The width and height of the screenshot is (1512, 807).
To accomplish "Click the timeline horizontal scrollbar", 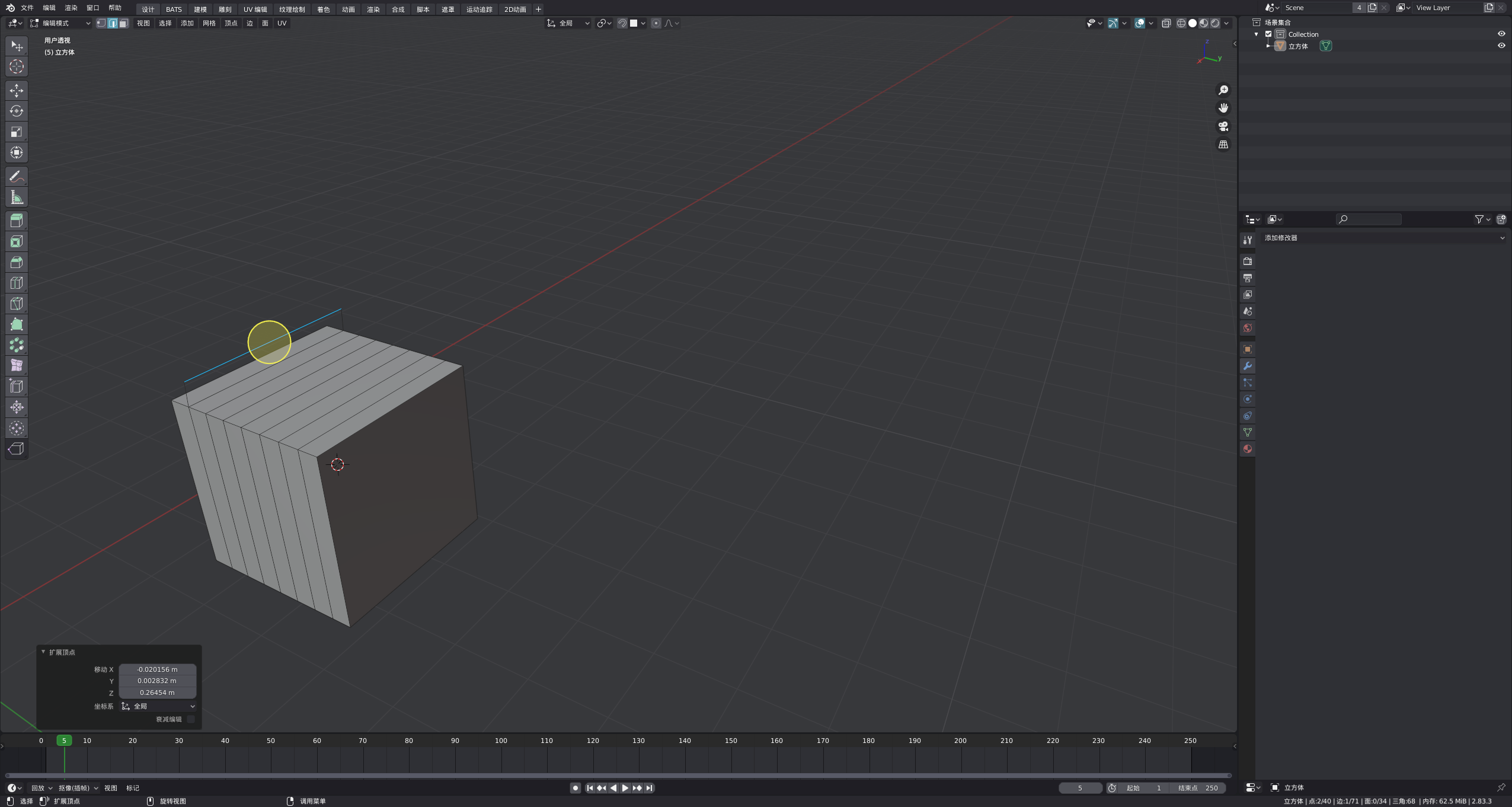I will (x=618, y=776).
